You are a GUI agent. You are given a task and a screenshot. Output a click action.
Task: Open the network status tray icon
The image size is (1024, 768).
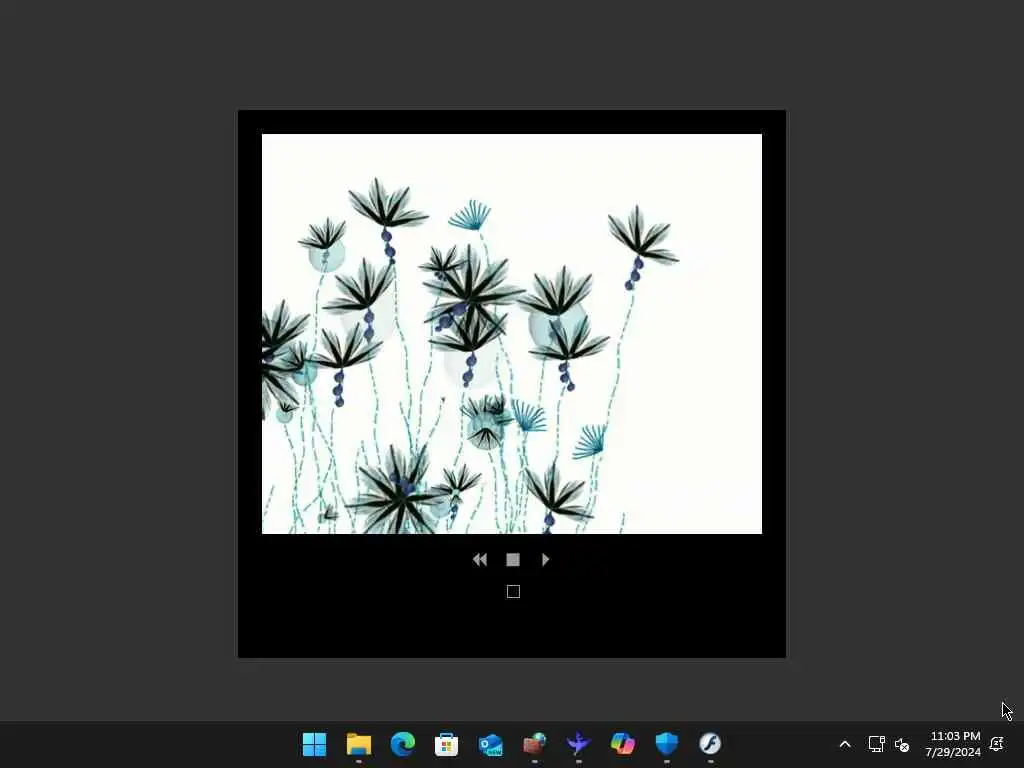coord(876,744)
